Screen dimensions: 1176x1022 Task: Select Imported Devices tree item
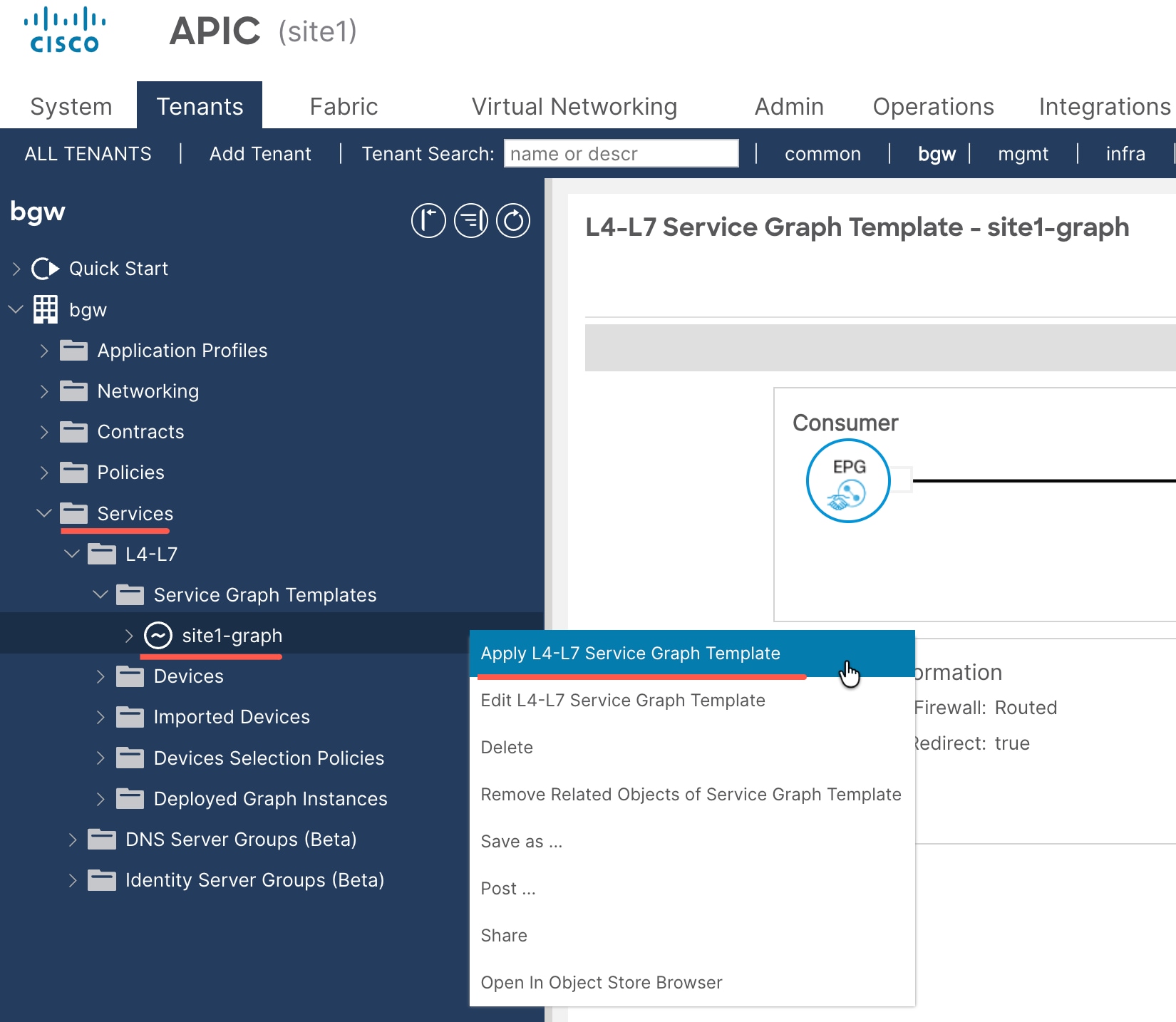[x=232, y=717]
